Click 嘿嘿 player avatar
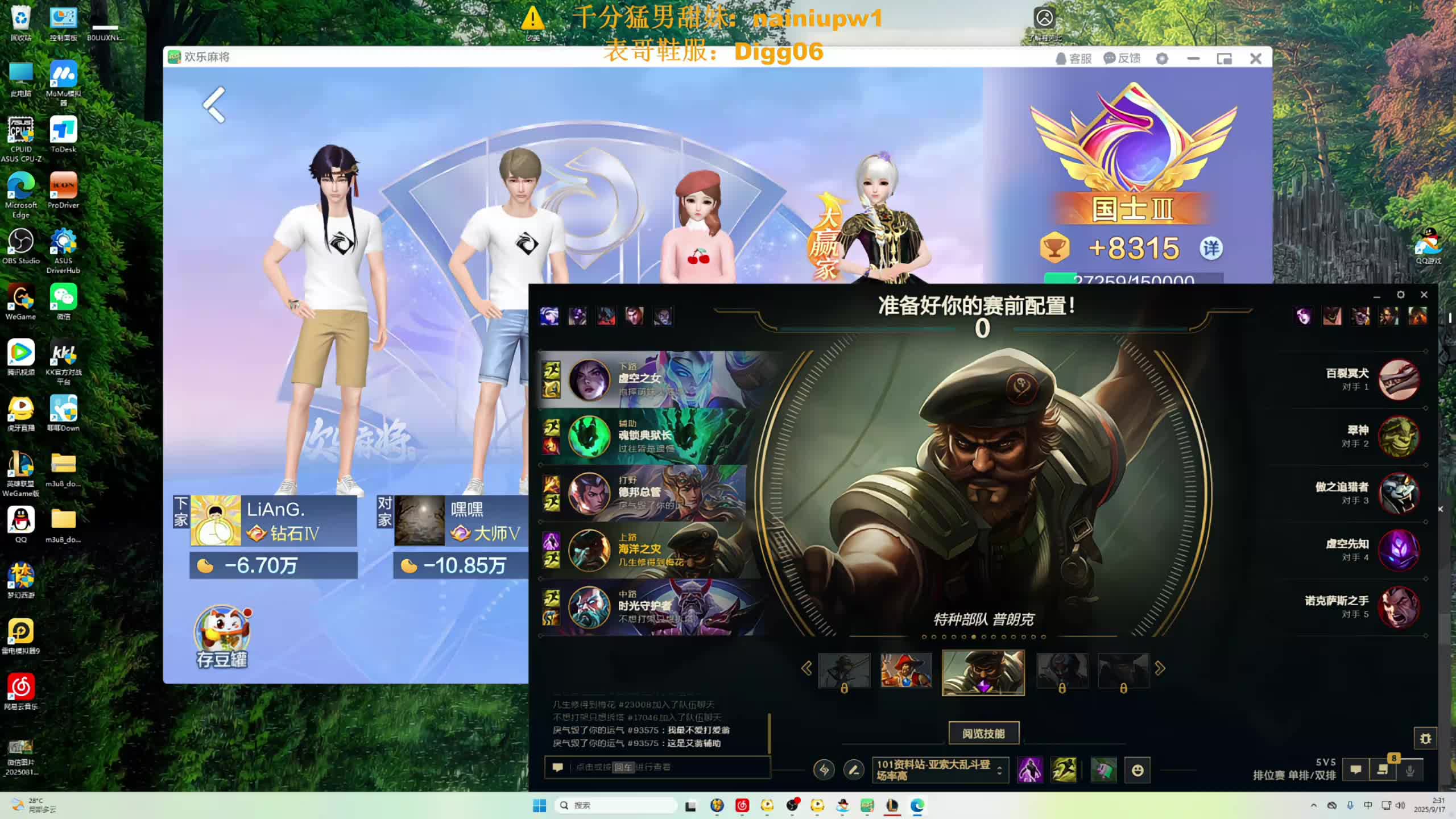Image resolution: width=1456 pixels, height=819 pixels. tap(420, 520)
